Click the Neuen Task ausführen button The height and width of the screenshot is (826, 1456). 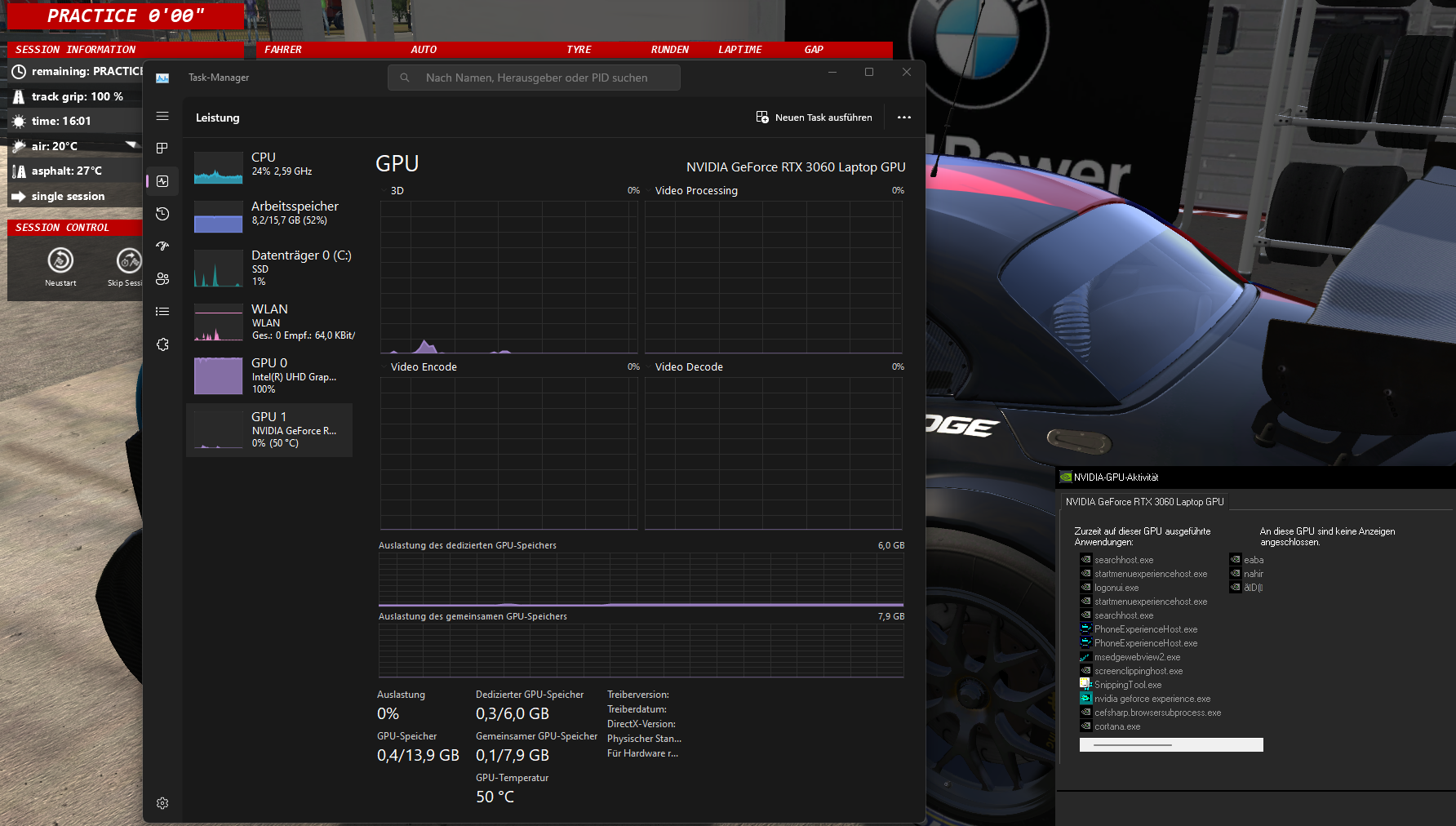tap(814, 117)
